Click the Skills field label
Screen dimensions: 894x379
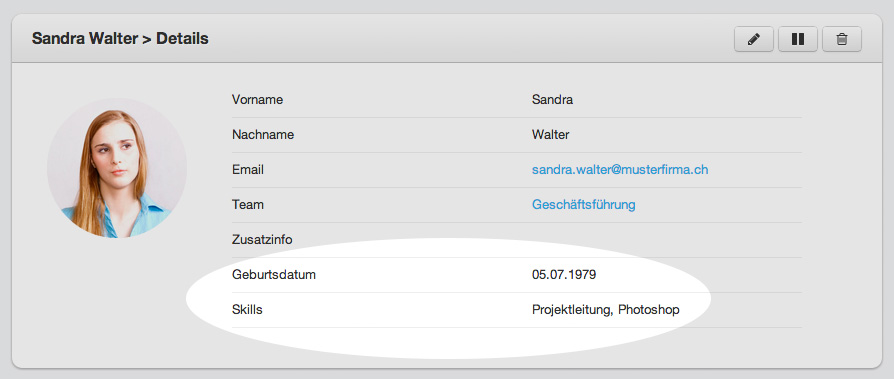click(x=247, y=310)
